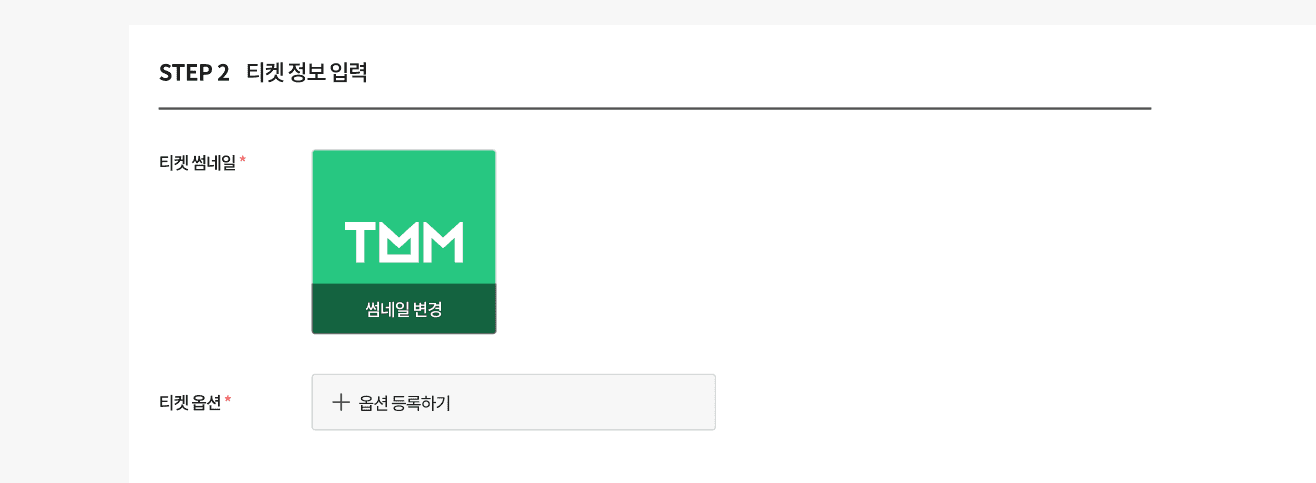Click empty right side of option box
Image resolution: width=1316 pixels, height=483 pixels.
point(600,402)
